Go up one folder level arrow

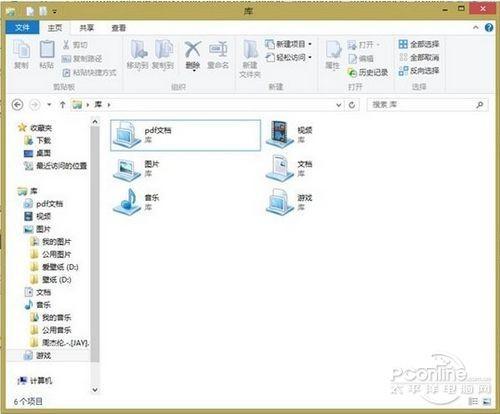(x=62, y=105)
